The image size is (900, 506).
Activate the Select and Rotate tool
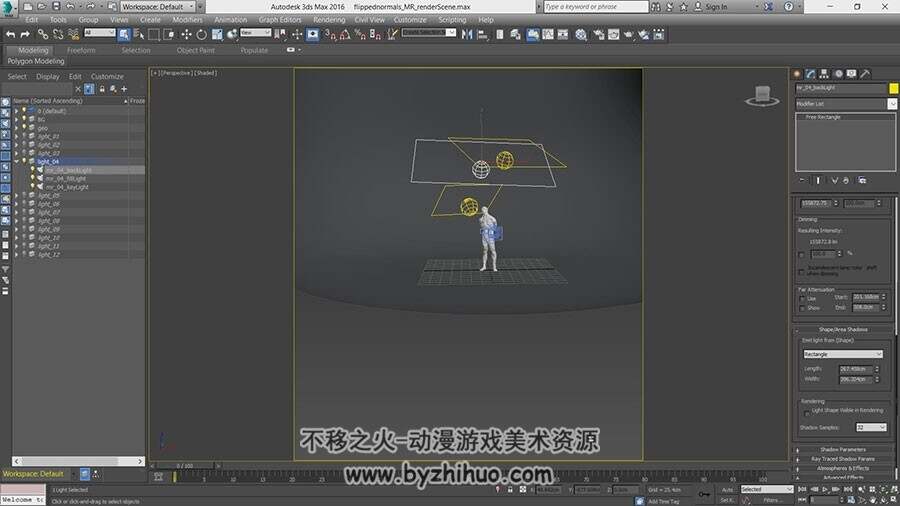click(201, 35)
